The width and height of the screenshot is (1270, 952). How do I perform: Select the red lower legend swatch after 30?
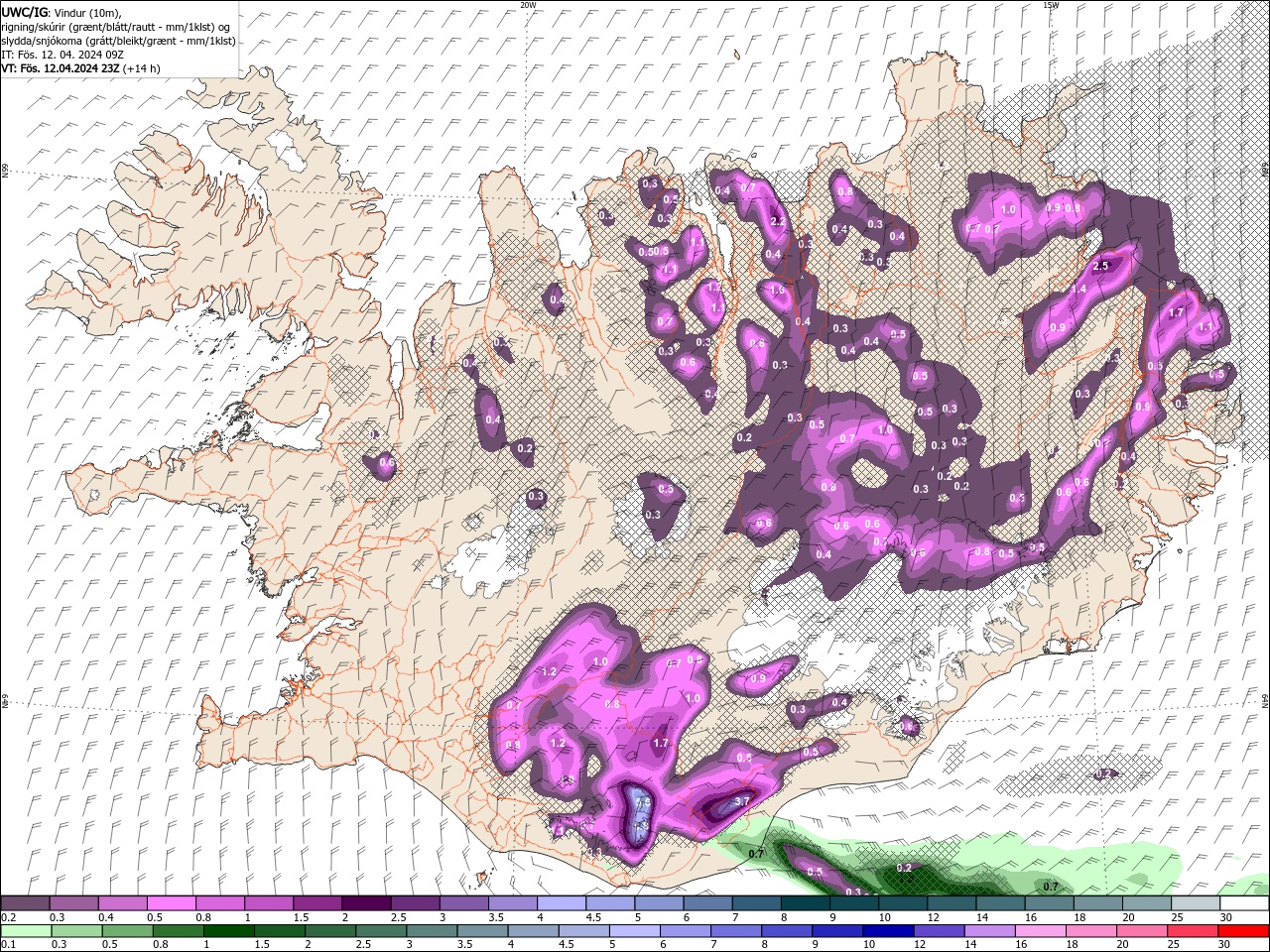pos(1244,931)
